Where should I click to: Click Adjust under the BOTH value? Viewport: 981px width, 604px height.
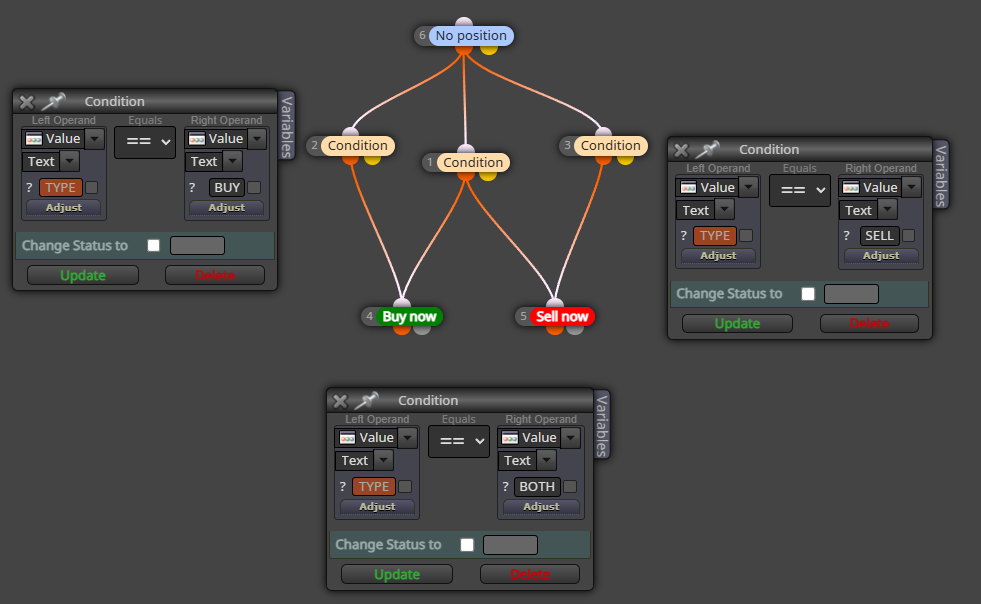541,507
